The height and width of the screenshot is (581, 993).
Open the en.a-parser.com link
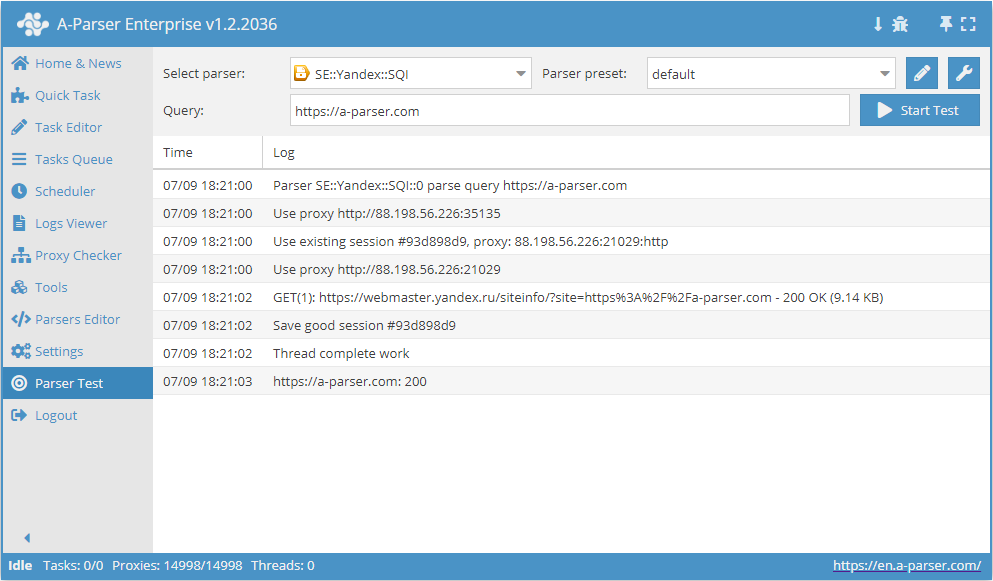(906, 566)
